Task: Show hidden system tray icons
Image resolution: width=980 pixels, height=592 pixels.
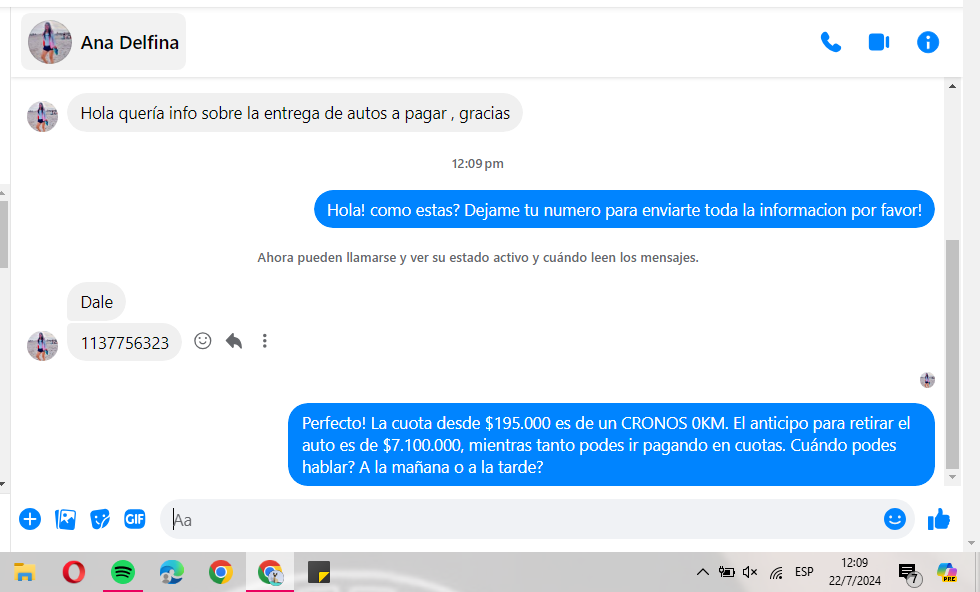Action: click(x=702, y=572)
